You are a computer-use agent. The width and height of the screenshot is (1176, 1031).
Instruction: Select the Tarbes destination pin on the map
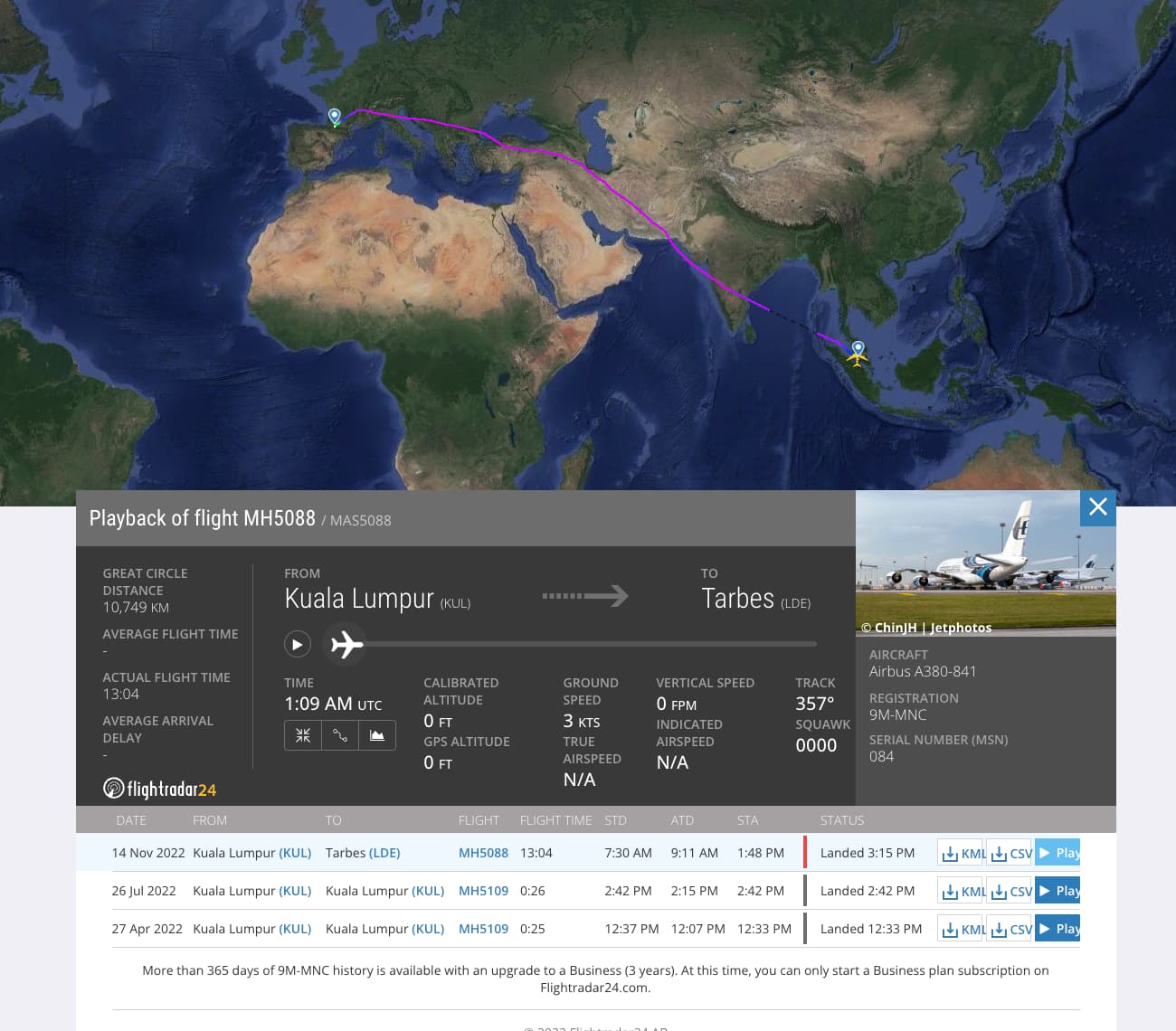[335, 117]
